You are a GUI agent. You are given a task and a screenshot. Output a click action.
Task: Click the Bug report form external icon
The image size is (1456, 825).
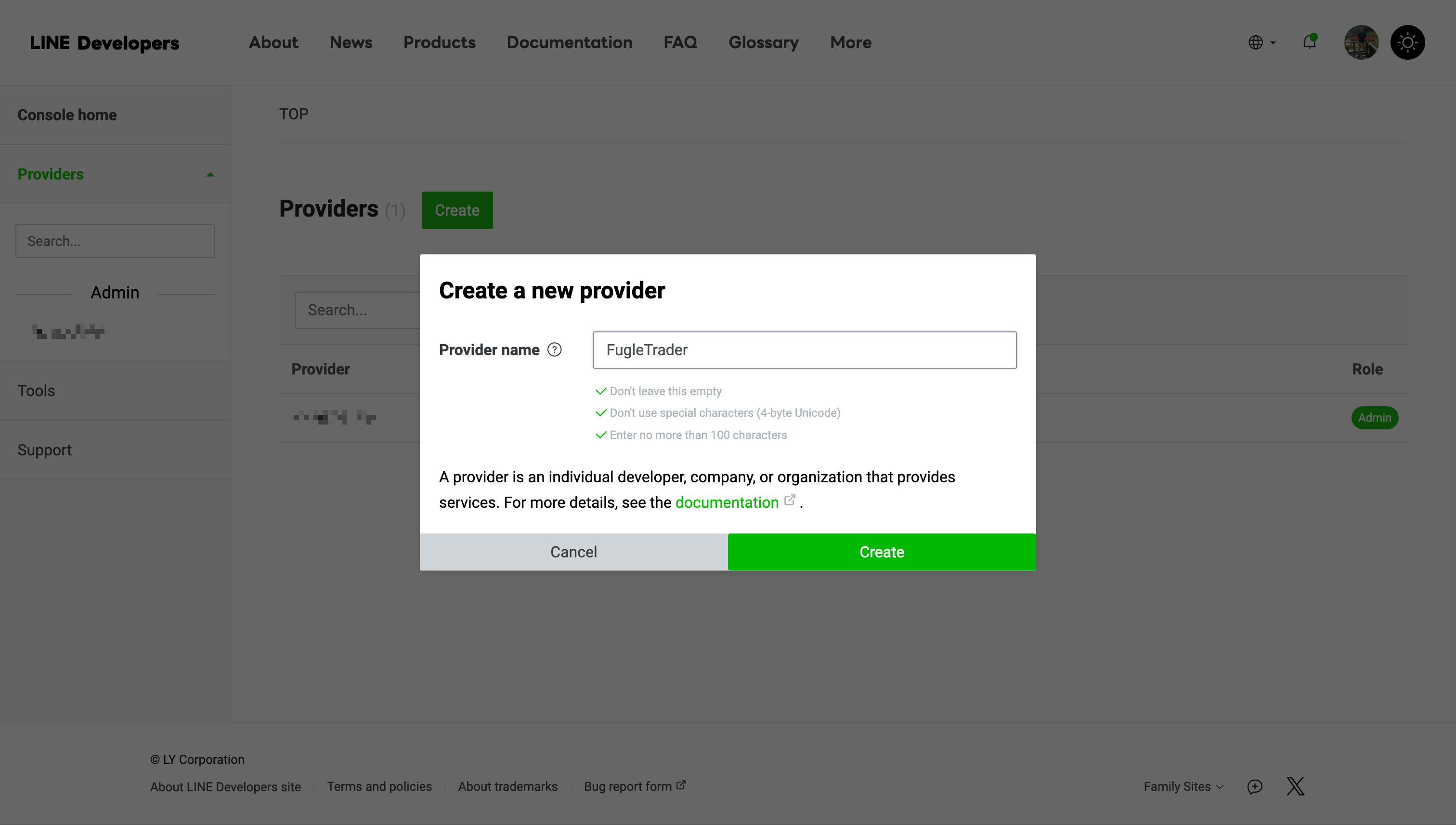pyautogui.click(x=681, y=785)
